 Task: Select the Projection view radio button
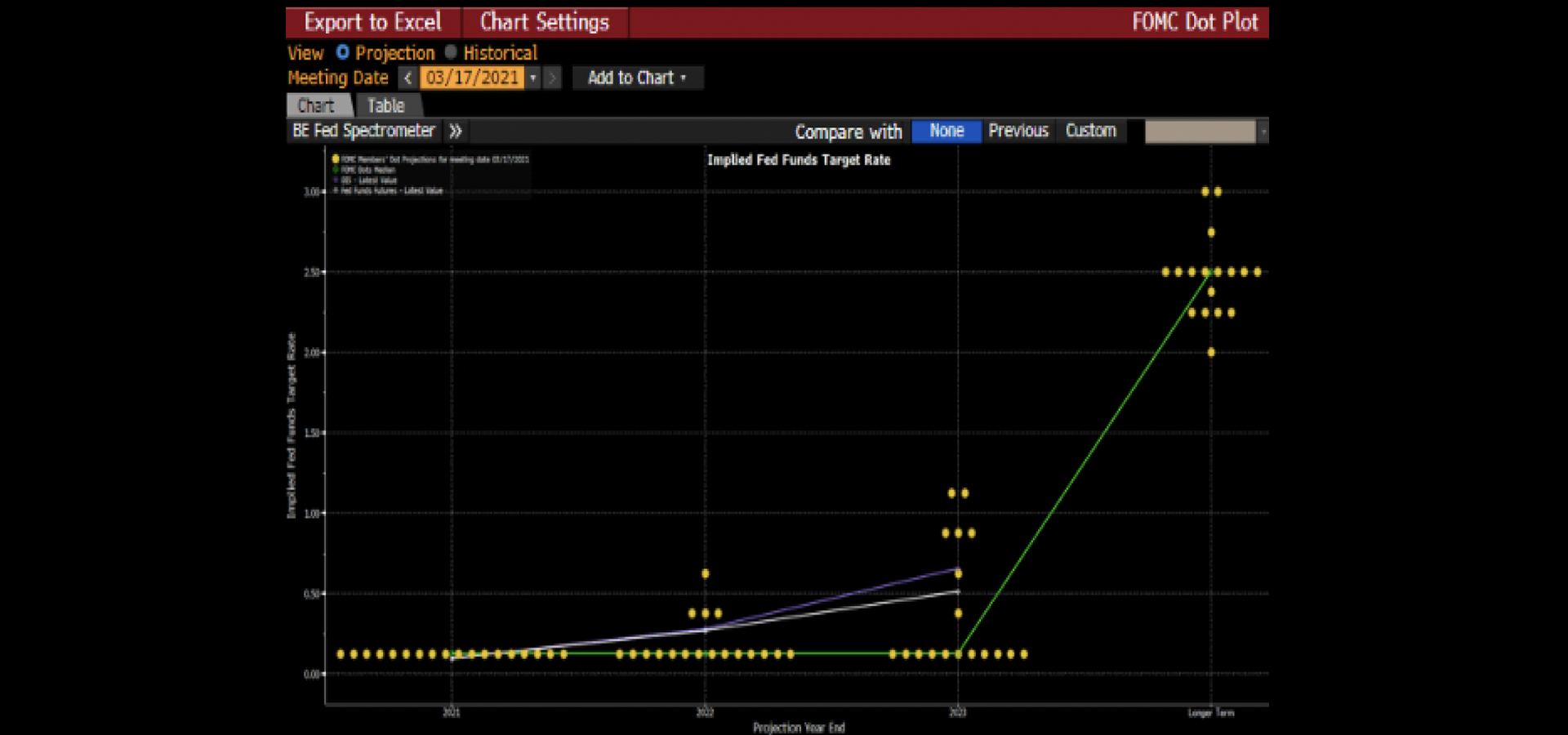pos(343,52)
